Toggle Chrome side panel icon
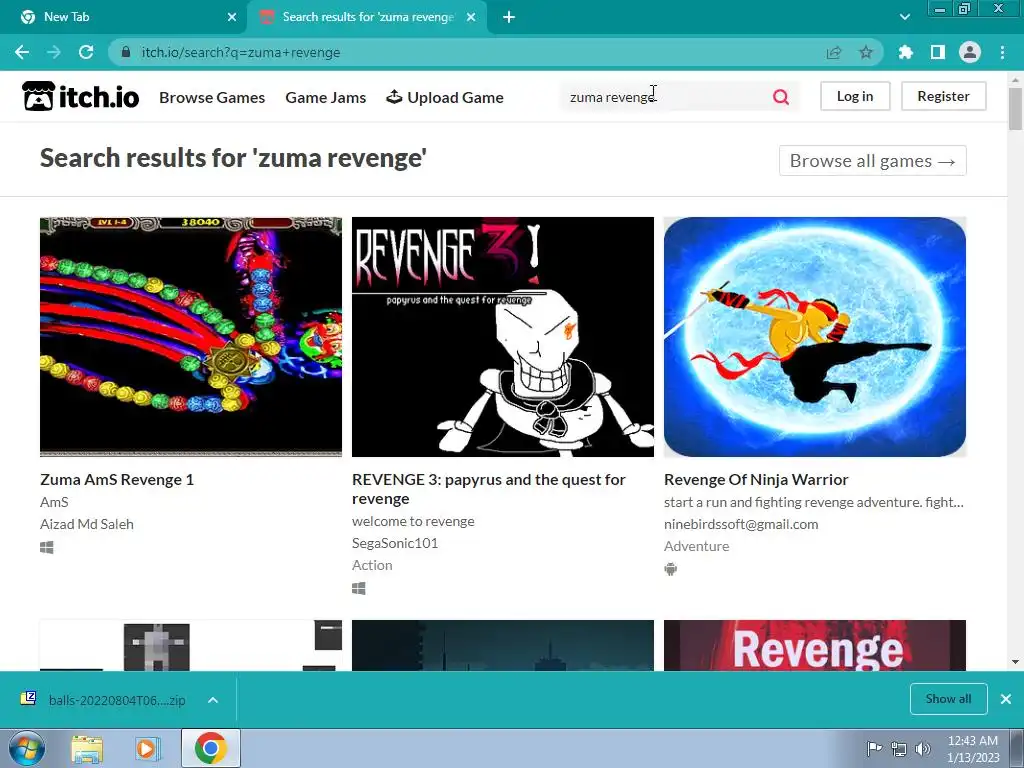This screenshot has height=768, width=1024. pyautogui.click(x=938, y=52)
